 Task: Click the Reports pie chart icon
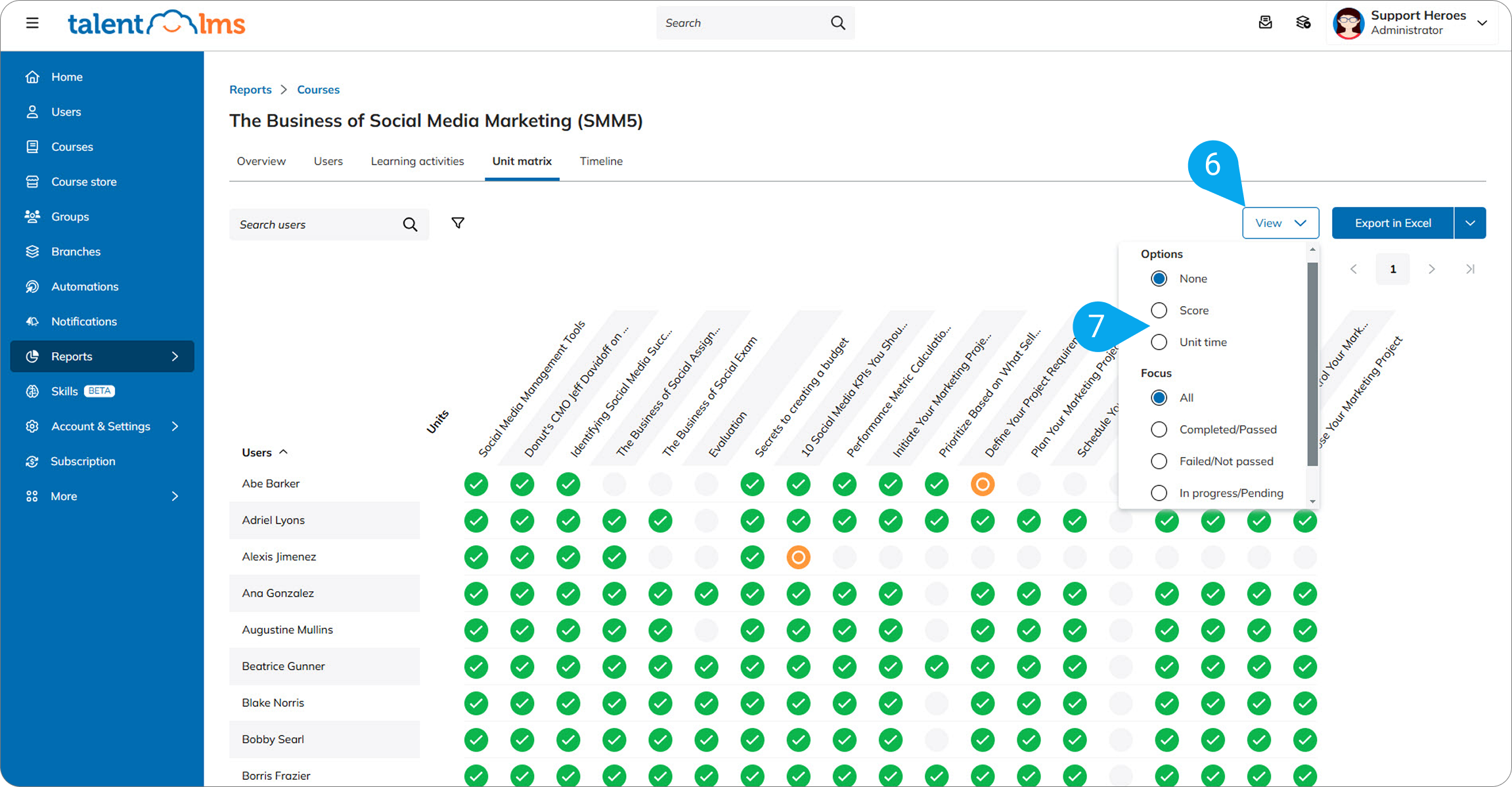pos(32,356)
